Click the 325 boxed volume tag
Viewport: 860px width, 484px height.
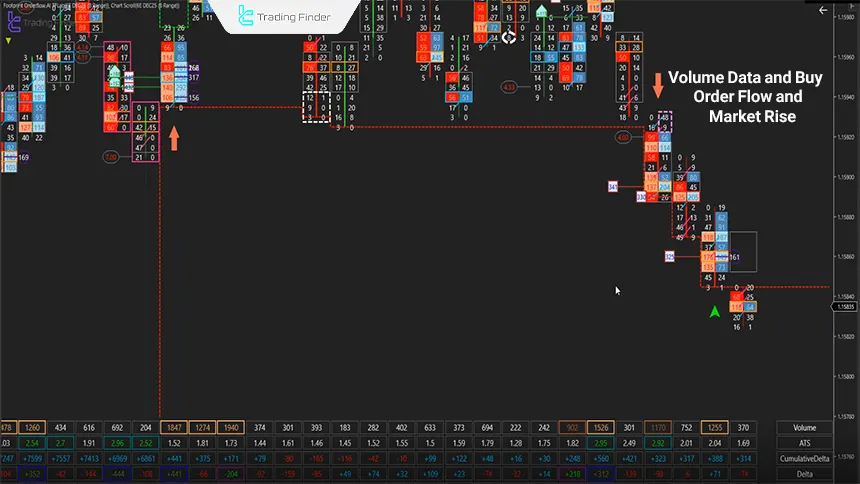click(669, 256)
